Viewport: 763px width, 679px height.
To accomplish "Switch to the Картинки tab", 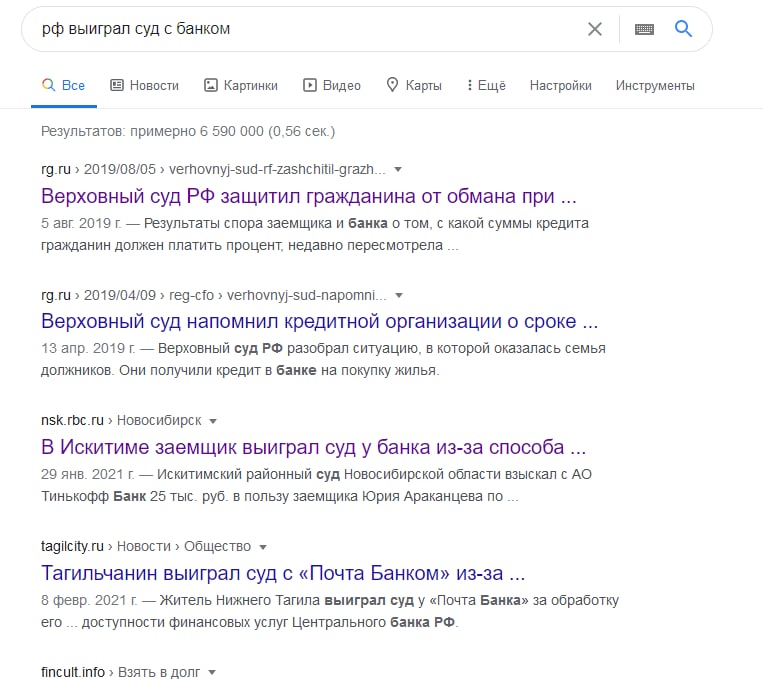I will (x=240, y=85).
